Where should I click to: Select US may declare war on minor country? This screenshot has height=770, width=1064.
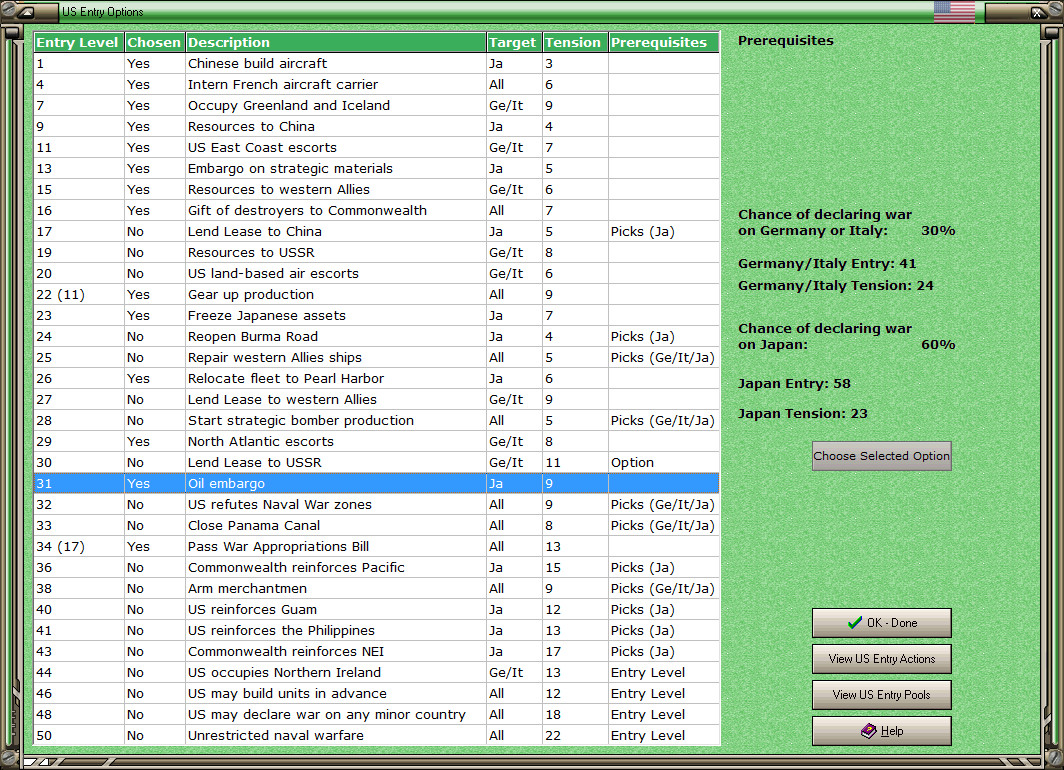377,715
